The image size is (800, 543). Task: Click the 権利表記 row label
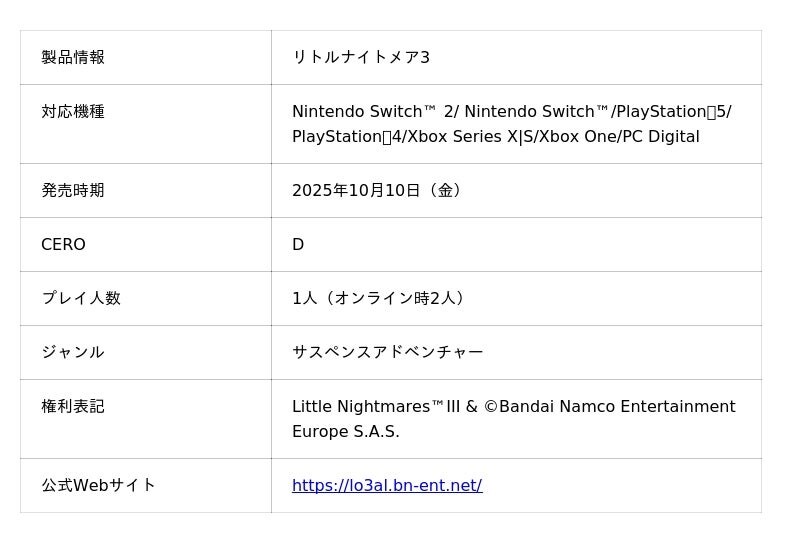tap(73, 407)
